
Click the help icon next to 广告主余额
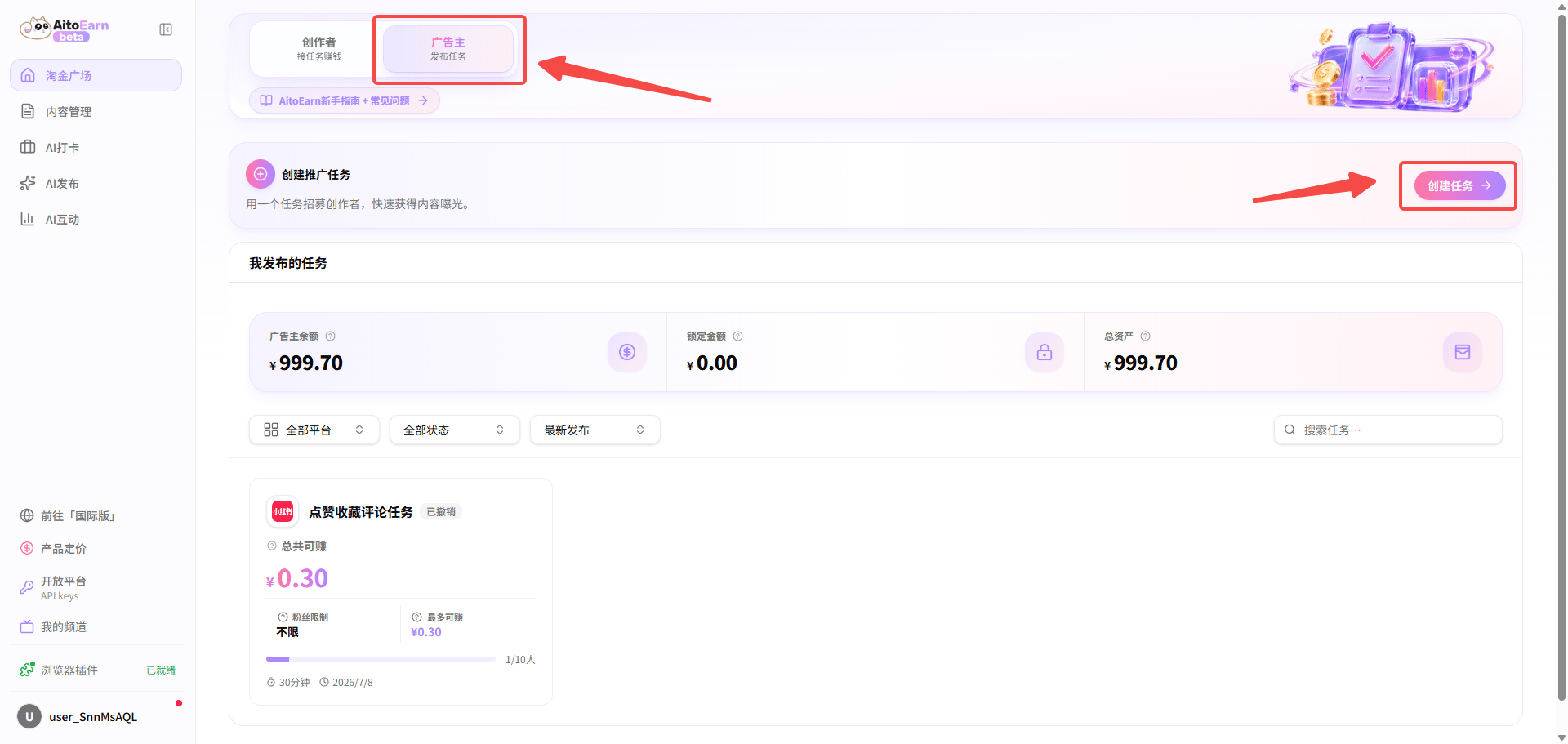coord(331,336)
